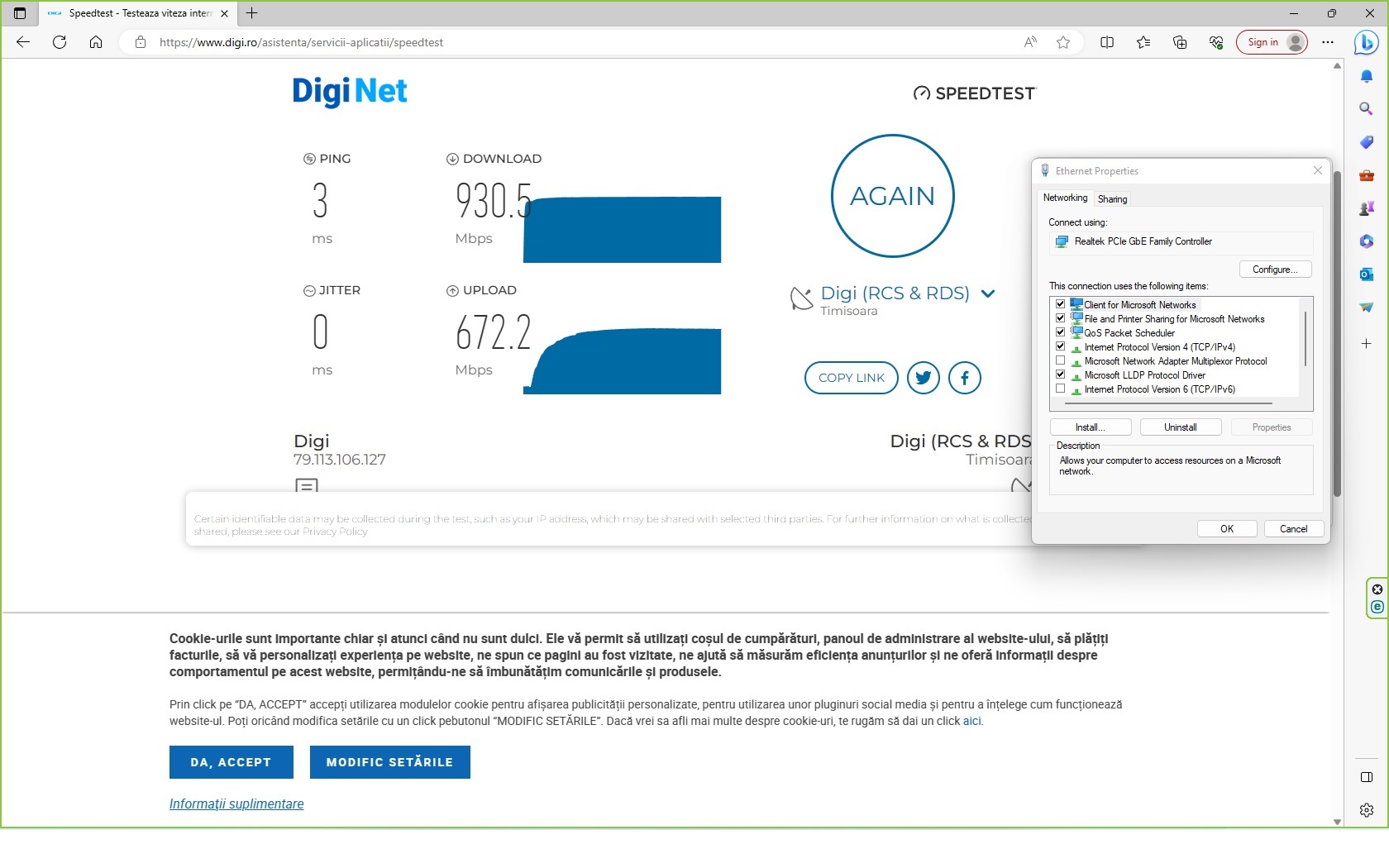This screenshot has height=868, width=1389.
Task: Check Internet Protocol Version 6 (TCP/IPv6)
Action: [1061, 389]
